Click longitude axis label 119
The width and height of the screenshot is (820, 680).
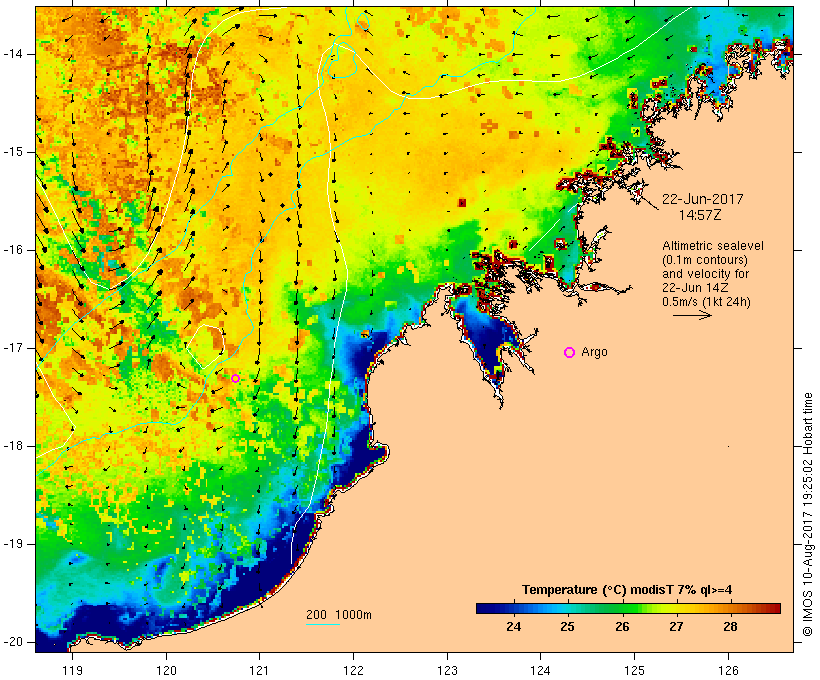(72, 670)
